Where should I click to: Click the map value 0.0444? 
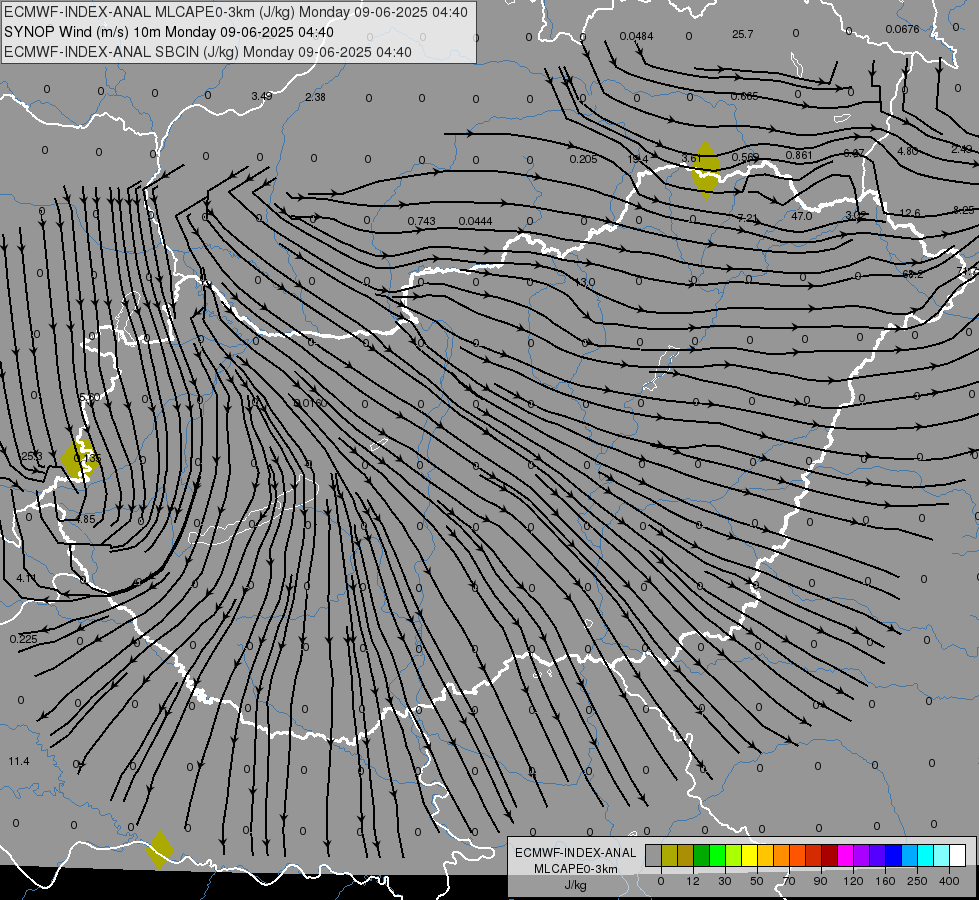click(x=475, y=221)
